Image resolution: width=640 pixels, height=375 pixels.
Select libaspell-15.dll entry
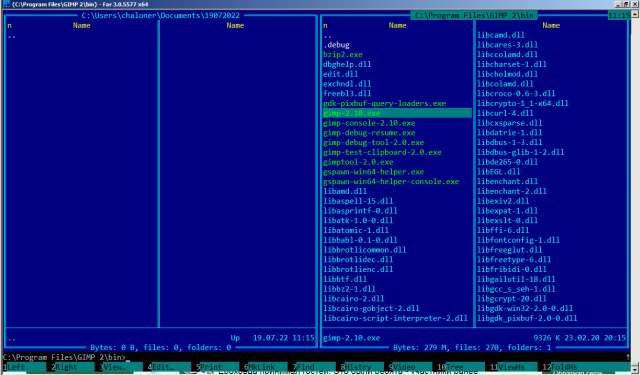pos(358,201)
